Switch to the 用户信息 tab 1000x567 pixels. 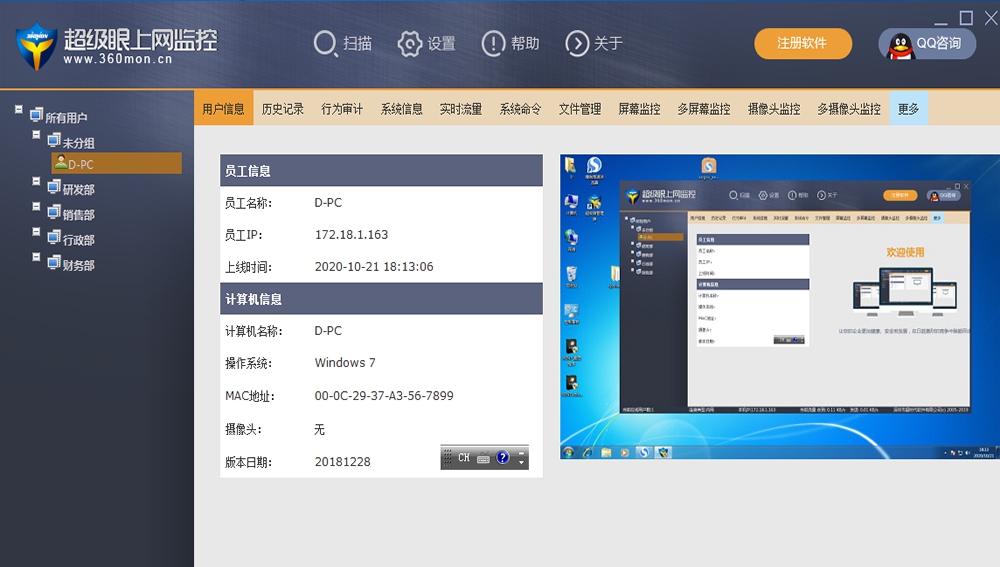(223, 108)
